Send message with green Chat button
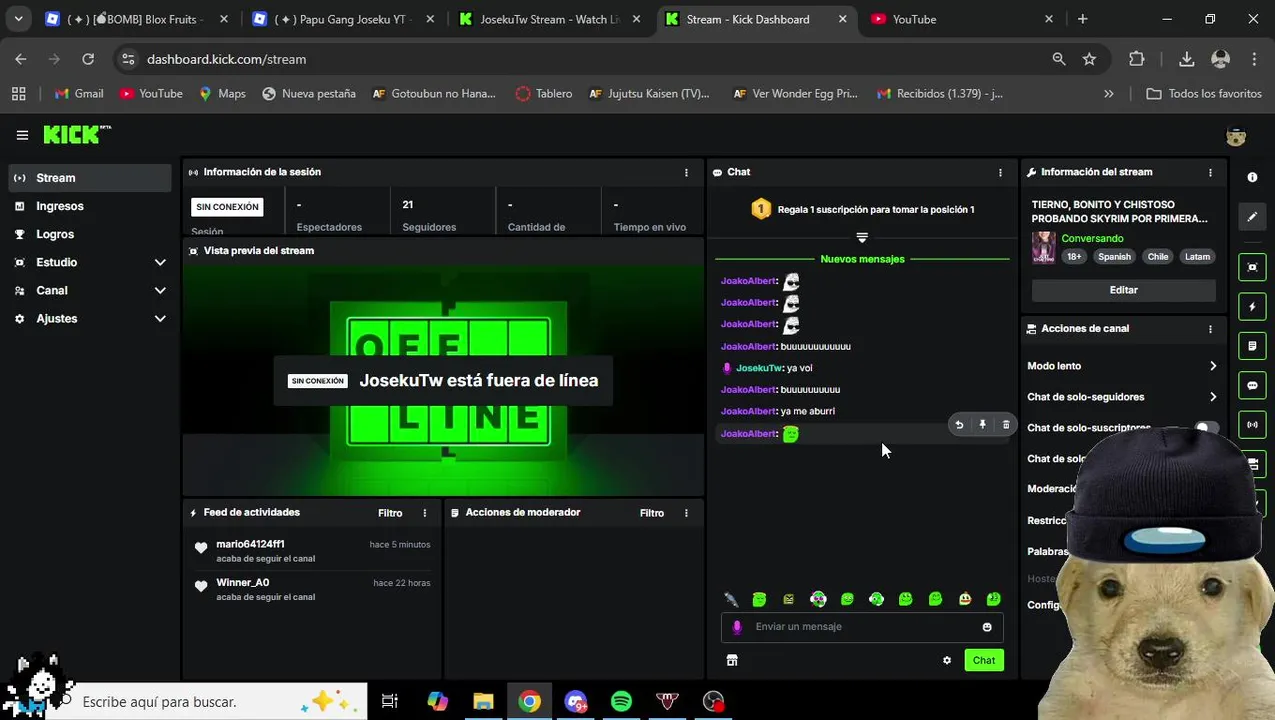This screenshot has height=720, width=1275. [984, 660]
